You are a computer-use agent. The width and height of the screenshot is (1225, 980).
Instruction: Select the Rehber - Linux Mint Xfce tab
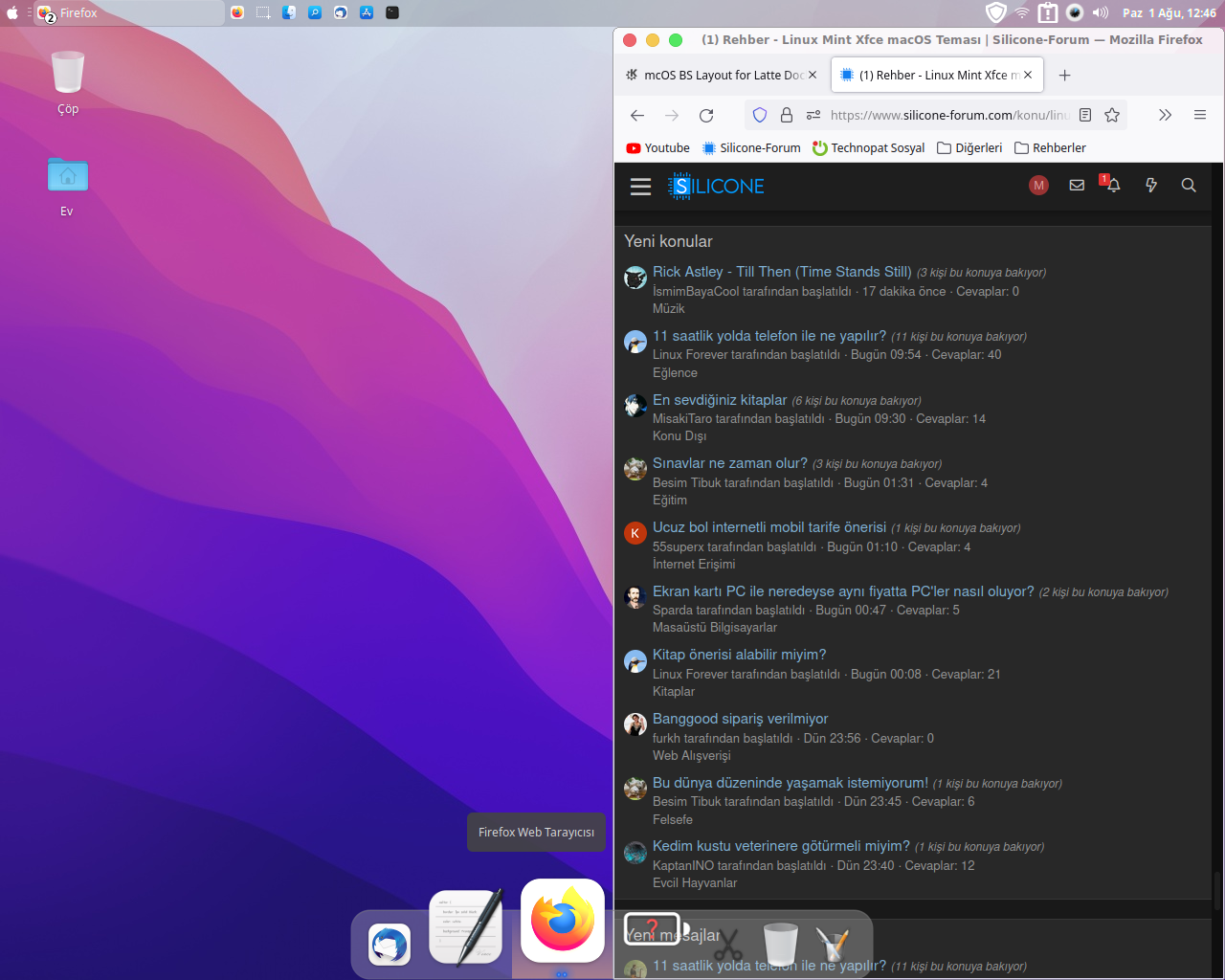(938, 75)
